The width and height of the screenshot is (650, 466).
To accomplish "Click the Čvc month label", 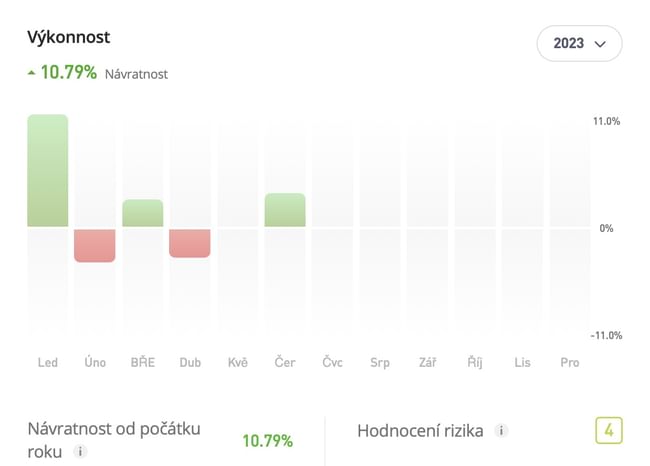I will pyautogui.click(x=333, y=362).
